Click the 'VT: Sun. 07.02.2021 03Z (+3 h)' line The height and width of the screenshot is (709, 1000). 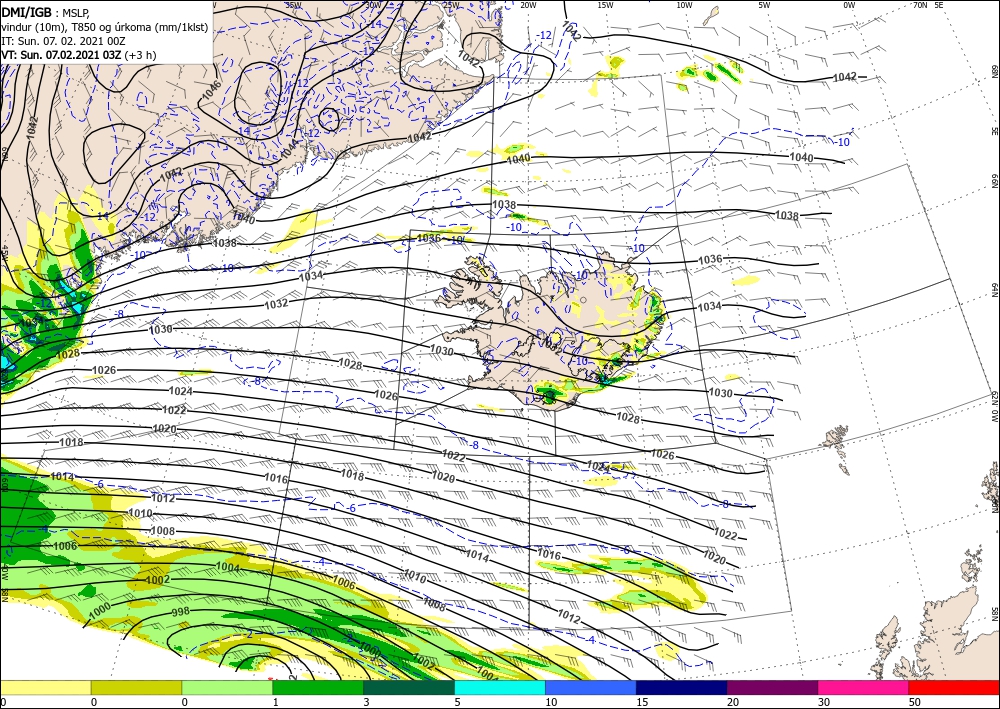78,55
